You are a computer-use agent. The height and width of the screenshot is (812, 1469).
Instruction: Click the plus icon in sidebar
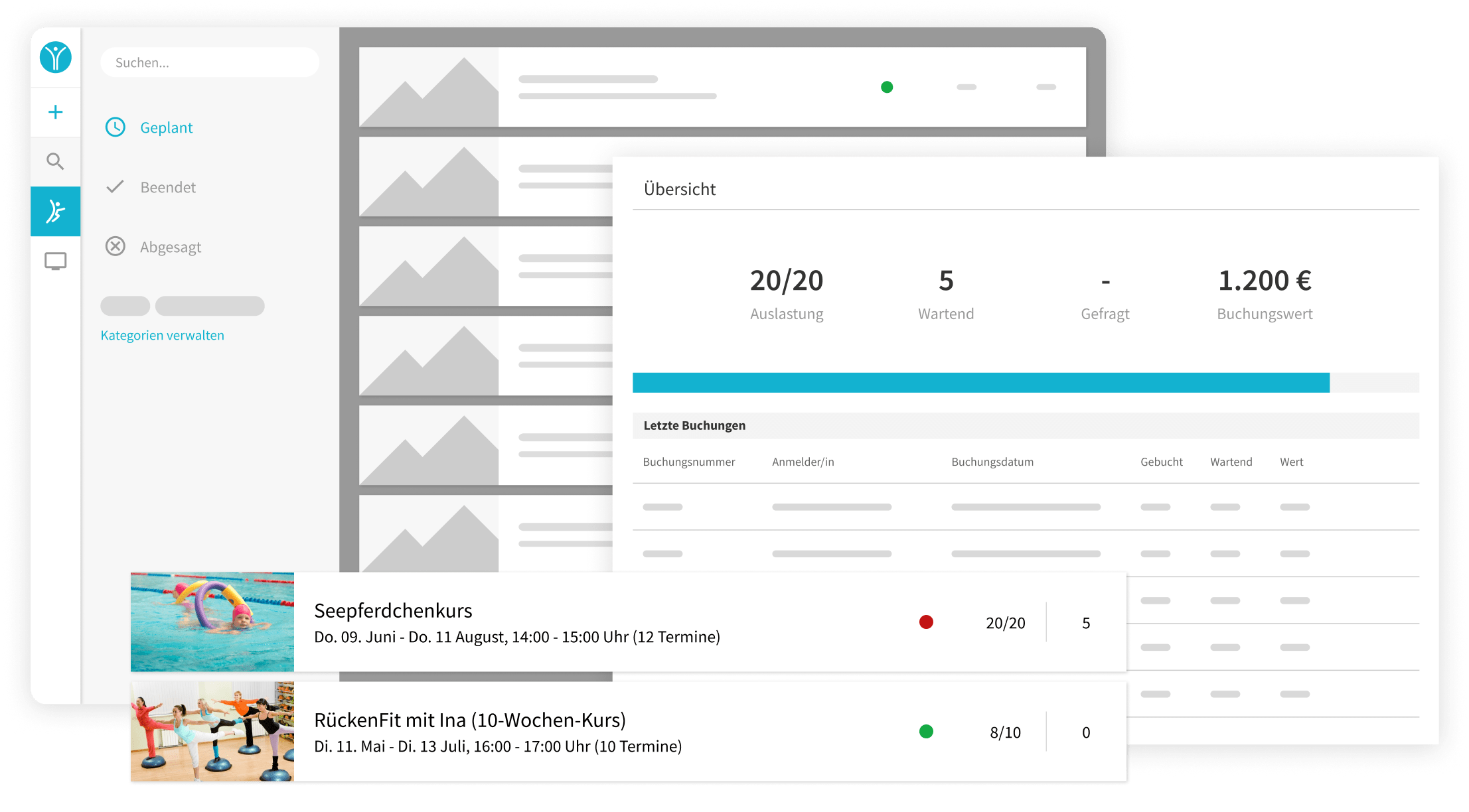pos(56,112)
